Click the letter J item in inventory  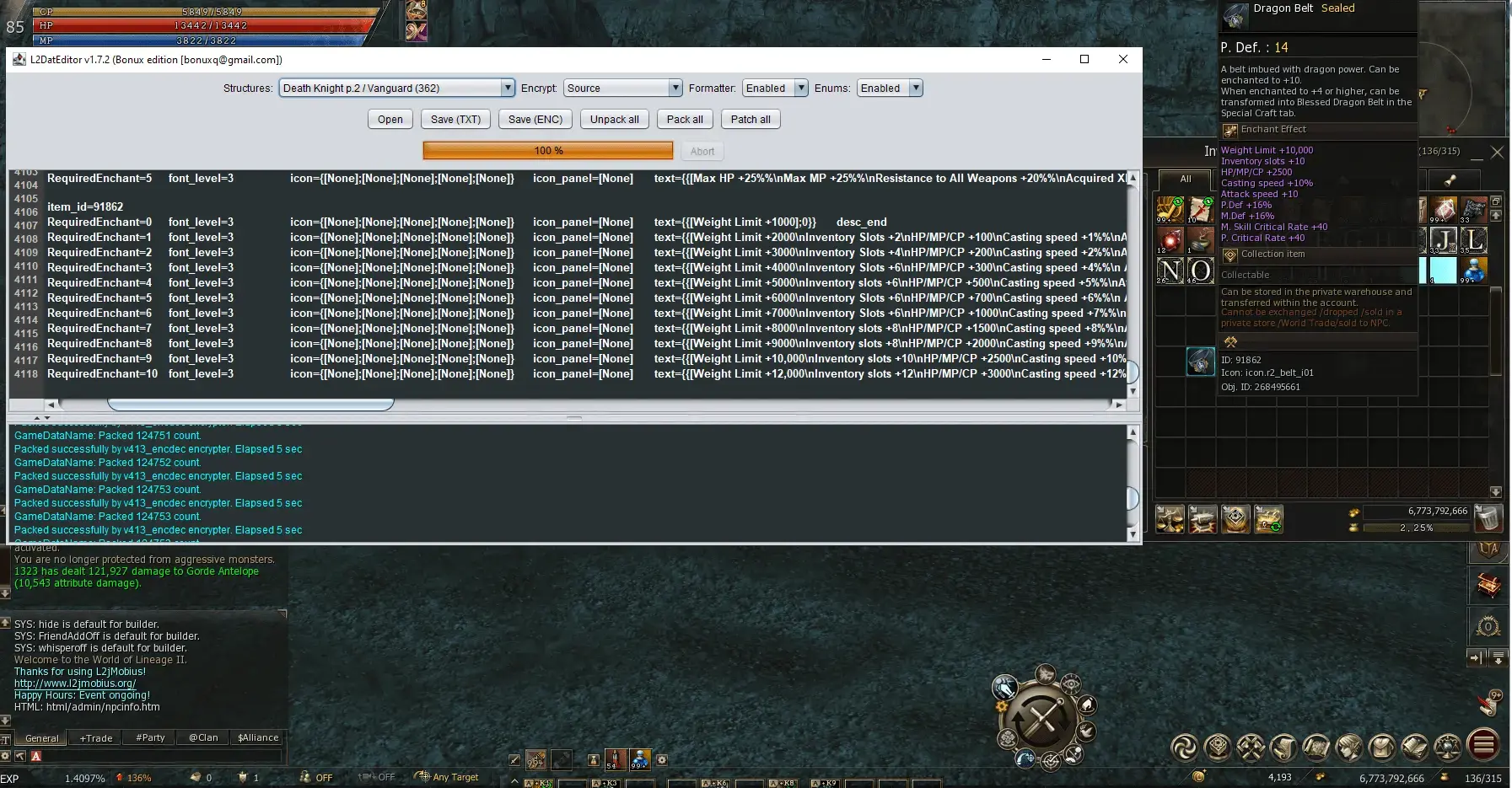1443,239
